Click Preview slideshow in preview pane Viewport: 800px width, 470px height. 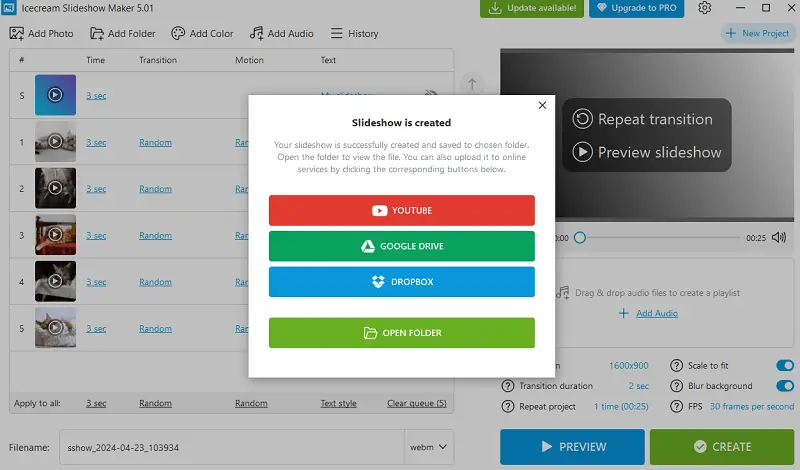tap(647, 152)
